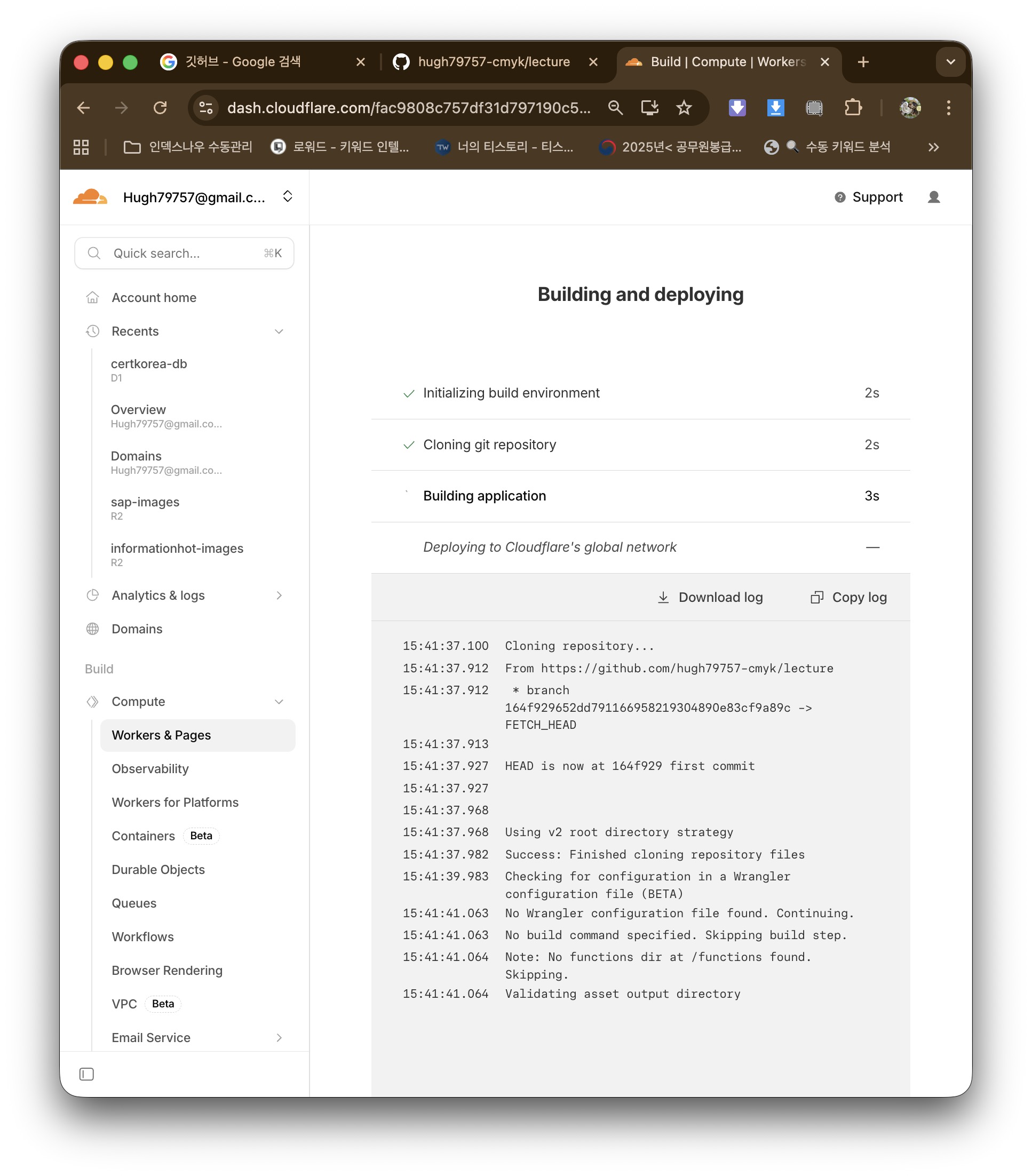Click the Cloudflare logo icon

click(x=90, y=197)
